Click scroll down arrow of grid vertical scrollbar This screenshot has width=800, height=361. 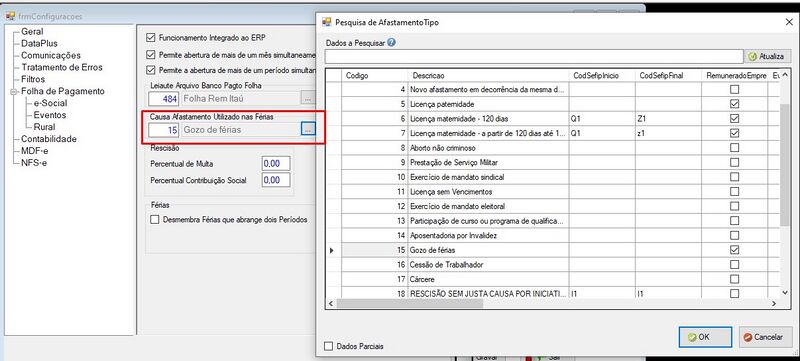coord(785,293)
